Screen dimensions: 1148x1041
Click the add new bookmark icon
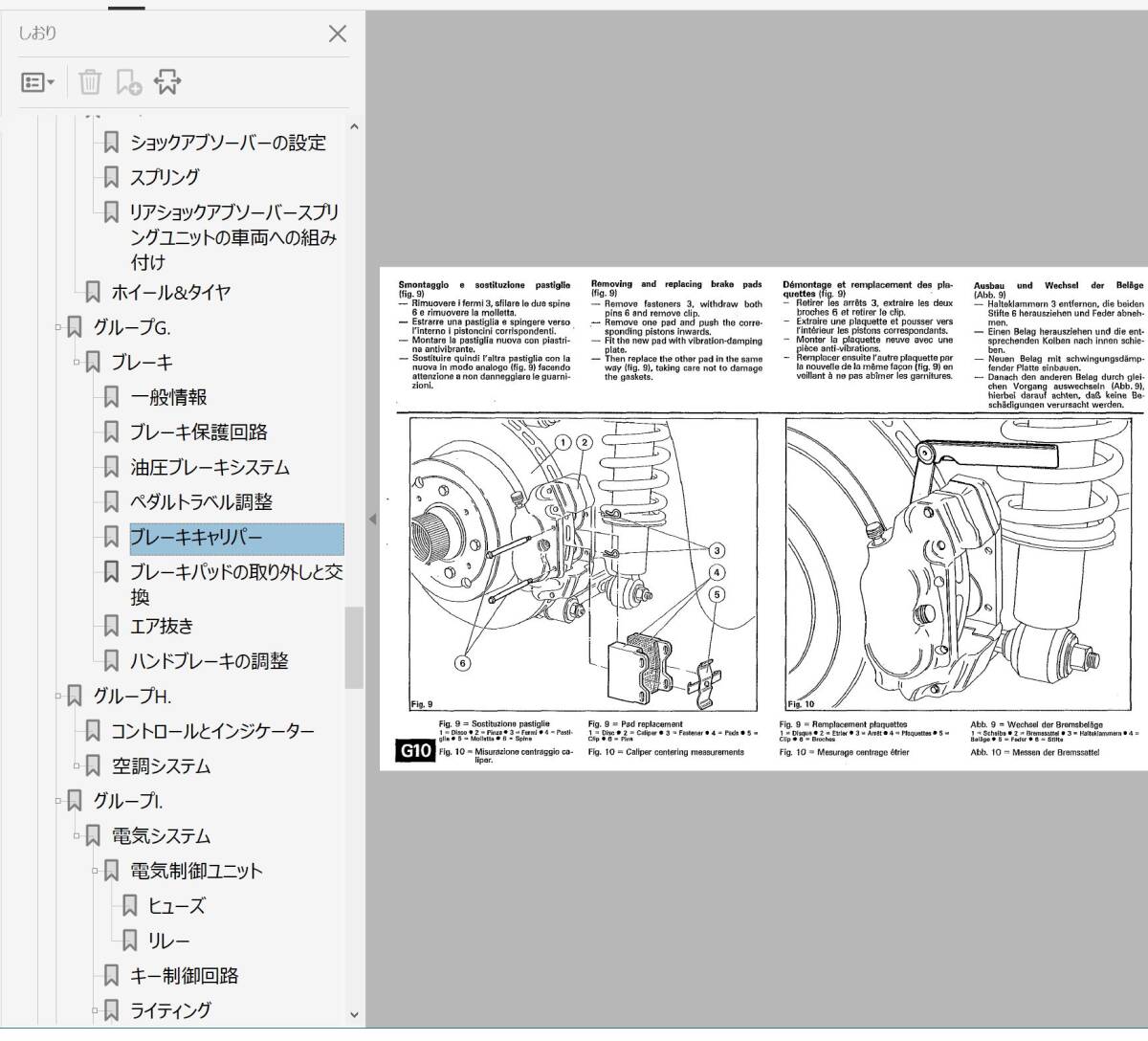tap(128, 82)
